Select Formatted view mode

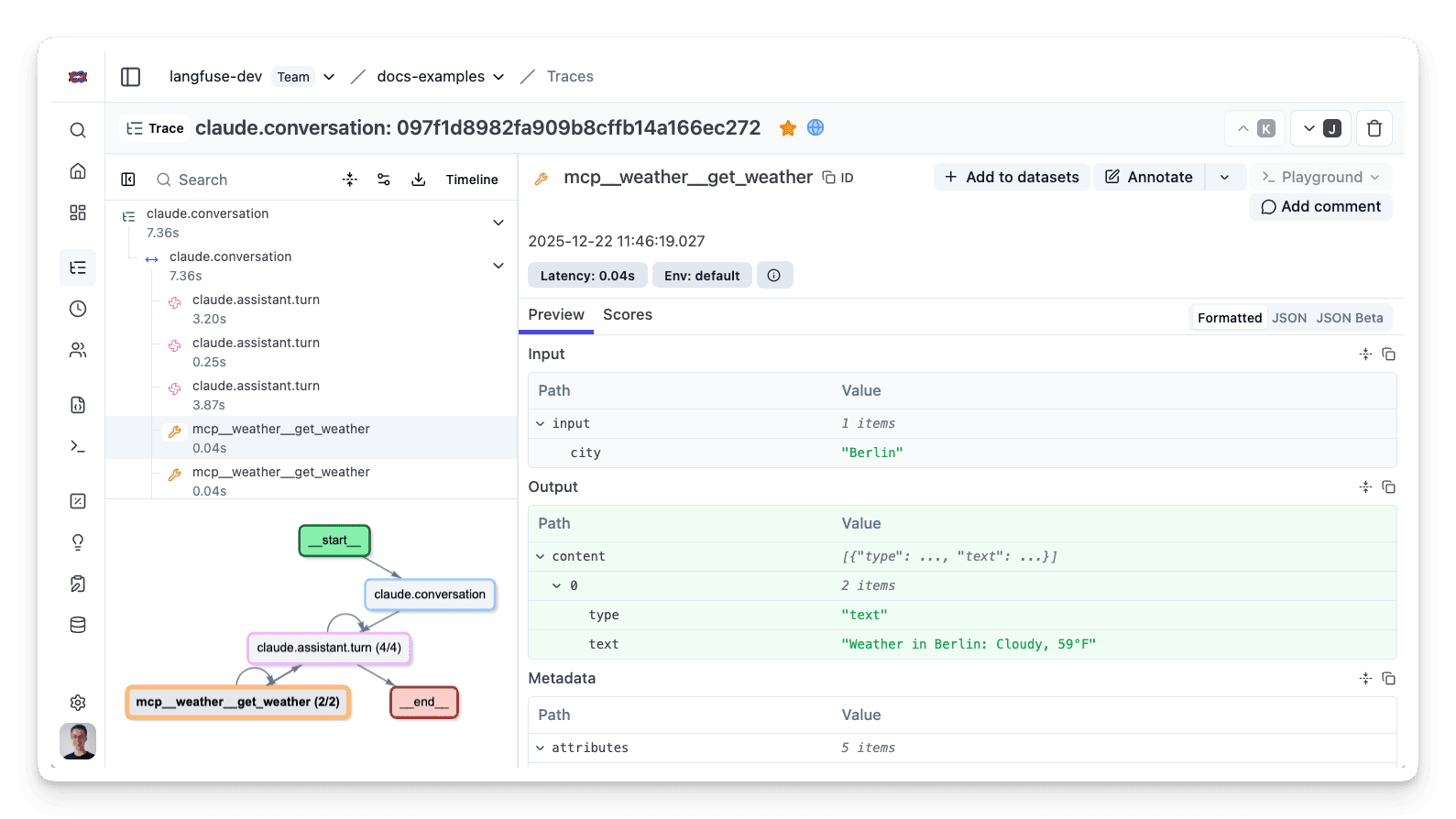1230,318
